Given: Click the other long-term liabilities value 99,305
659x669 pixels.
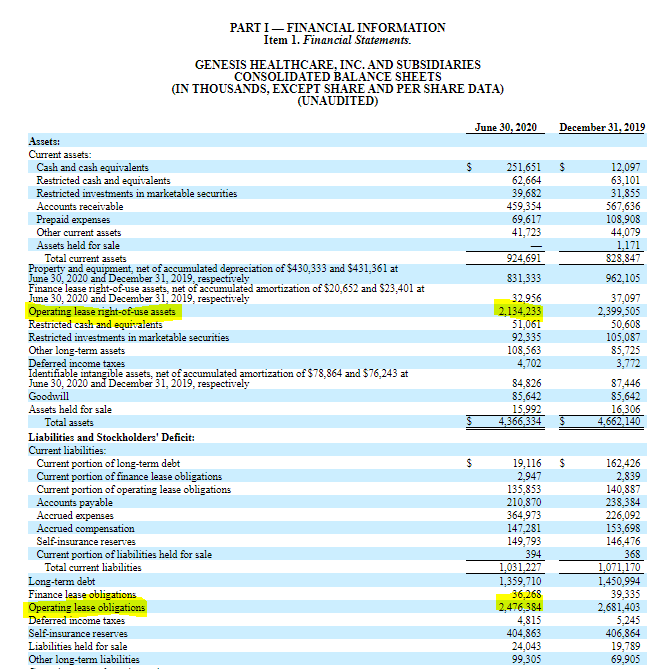Looking at the screenshot, I should (526, 659).
